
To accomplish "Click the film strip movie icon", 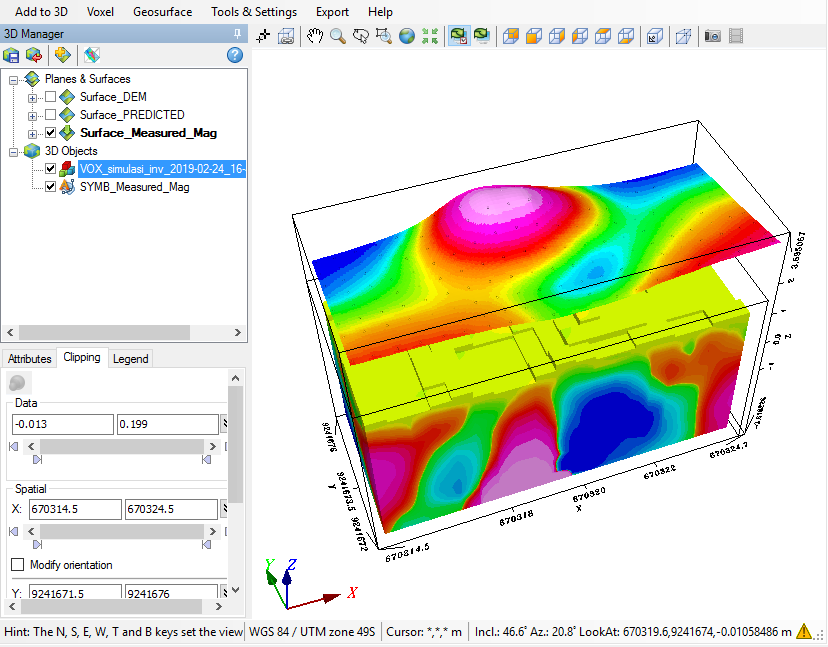I will [x=736, y=36].
